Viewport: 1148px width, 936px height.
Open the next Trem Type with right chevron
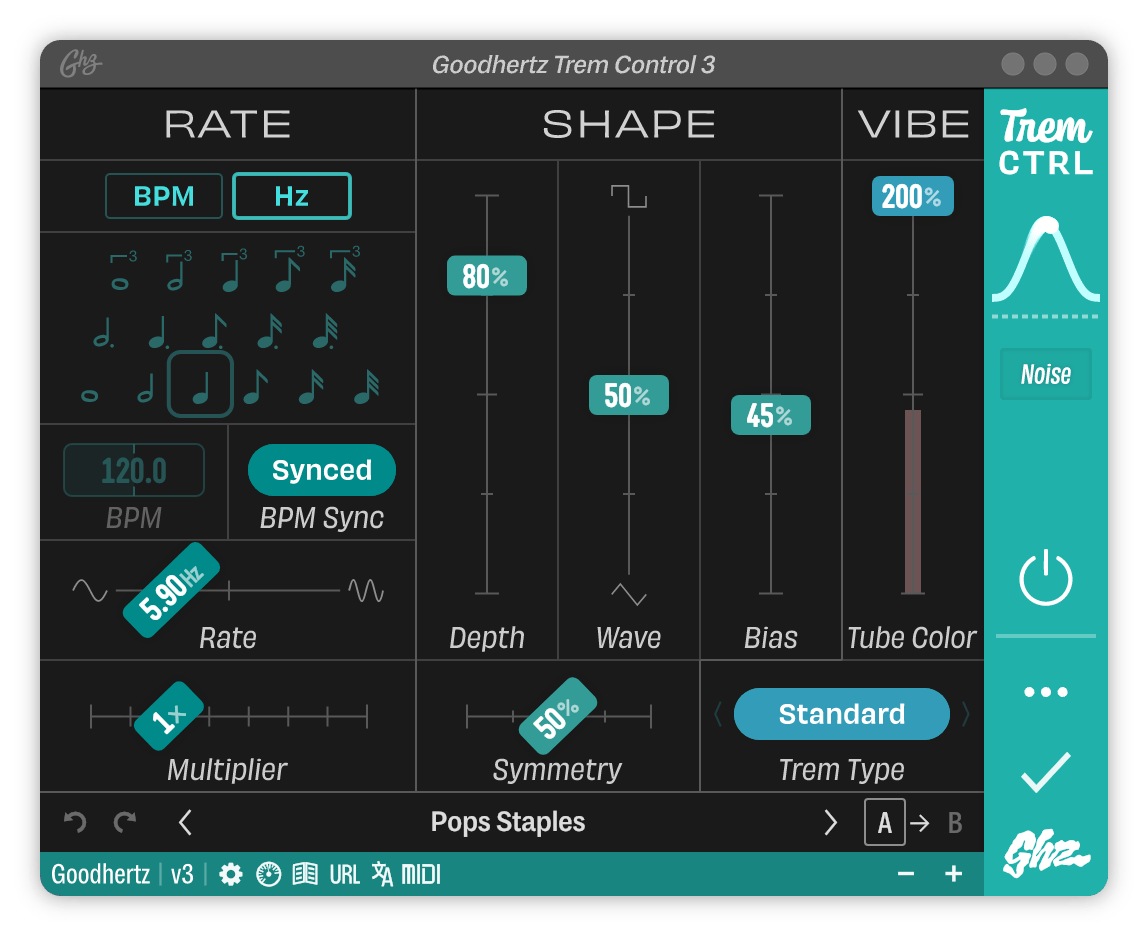click(x=965, y=714)
